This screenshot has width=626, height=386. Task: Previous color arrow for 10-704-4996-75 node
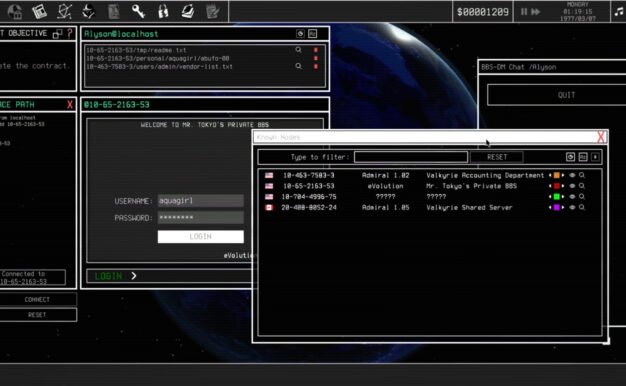(550, 197)
